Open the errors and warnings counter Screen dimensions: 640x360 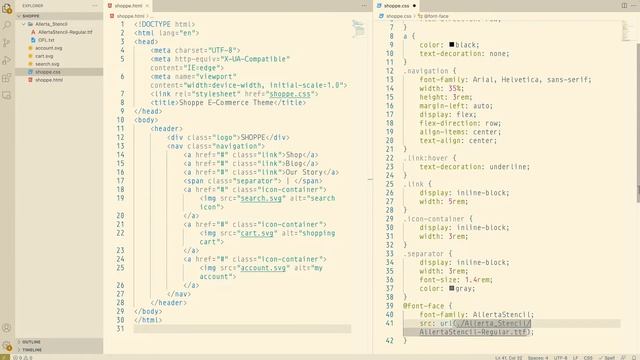[22, 358]
